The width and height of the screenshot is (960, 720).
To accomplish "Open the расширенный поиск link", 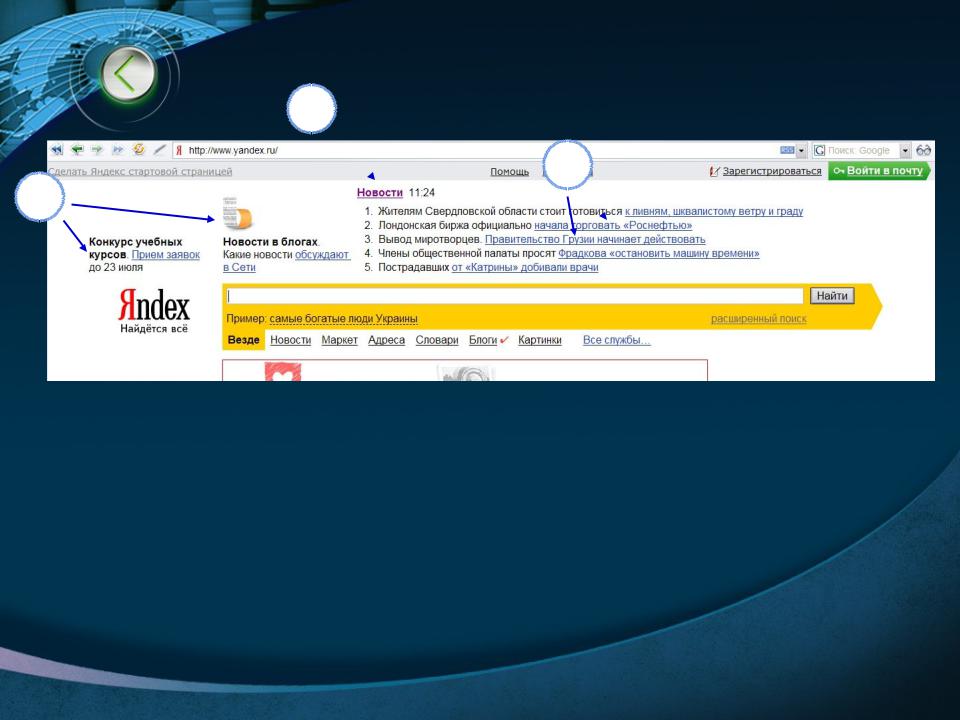I will click(x=758, y=318).
